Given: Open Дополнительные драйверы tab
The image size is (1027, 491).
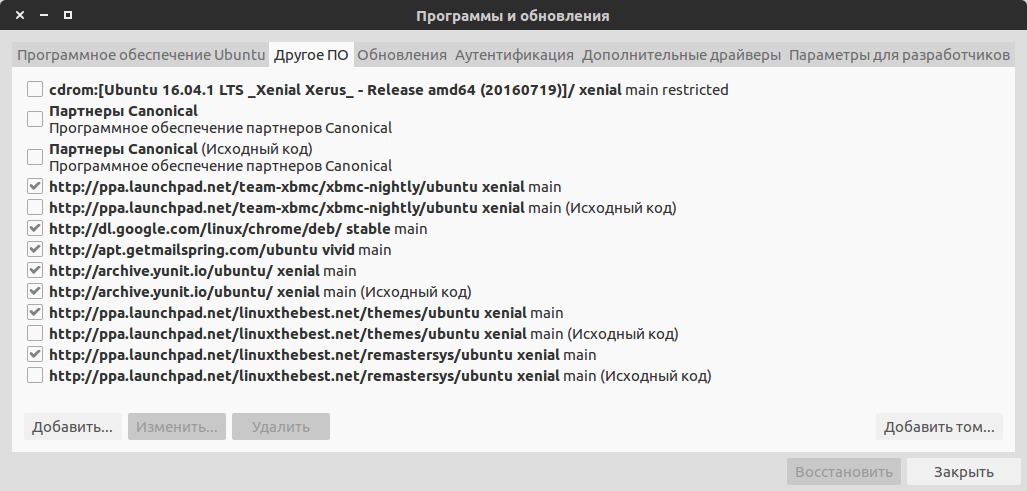Looking at the screenshot, I should 681,55.
